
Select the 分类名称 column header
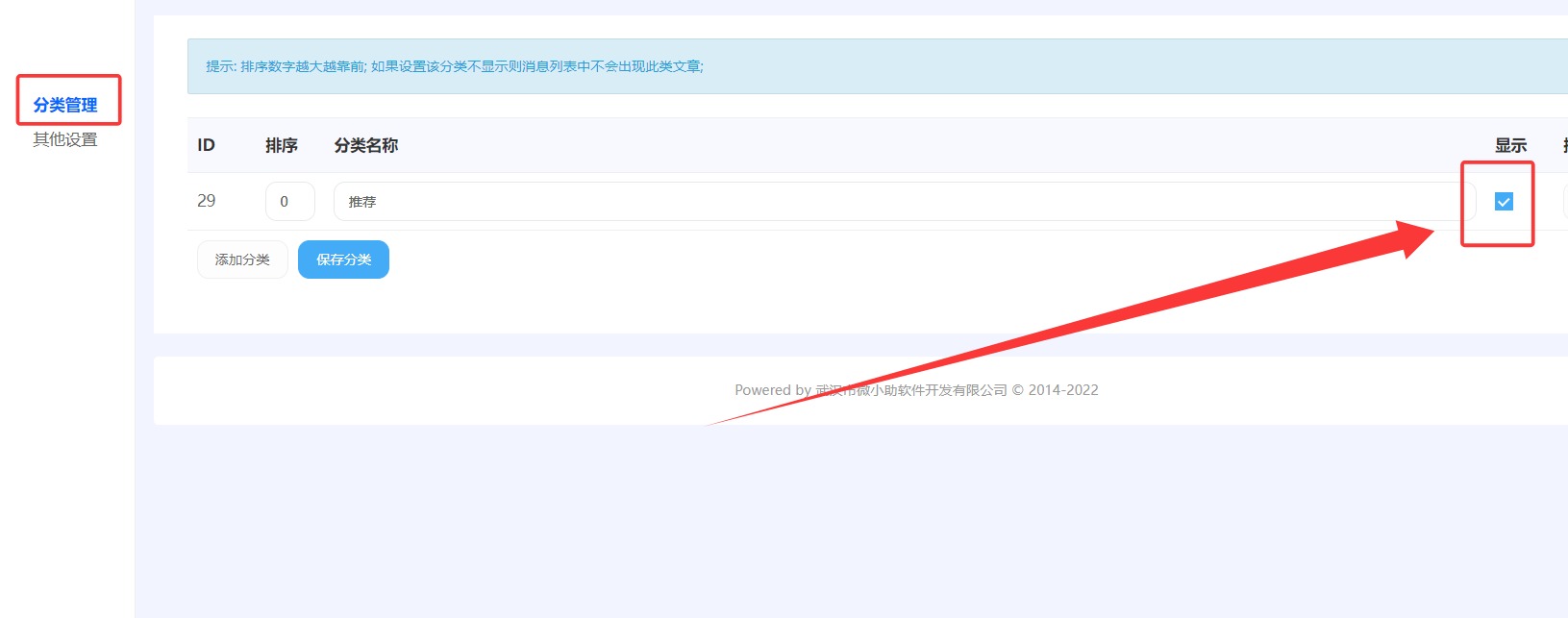point(366,145)
